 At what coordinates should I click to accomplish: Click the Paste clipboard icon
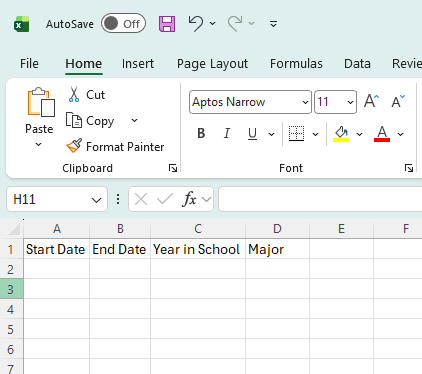41,103
